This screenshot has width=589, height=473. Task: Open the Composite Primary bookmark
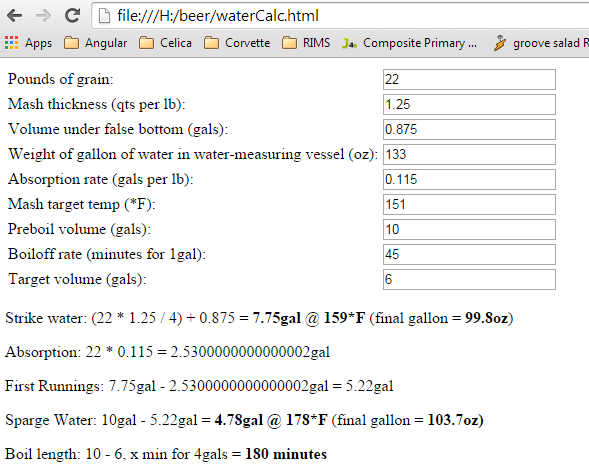(409, 43)
